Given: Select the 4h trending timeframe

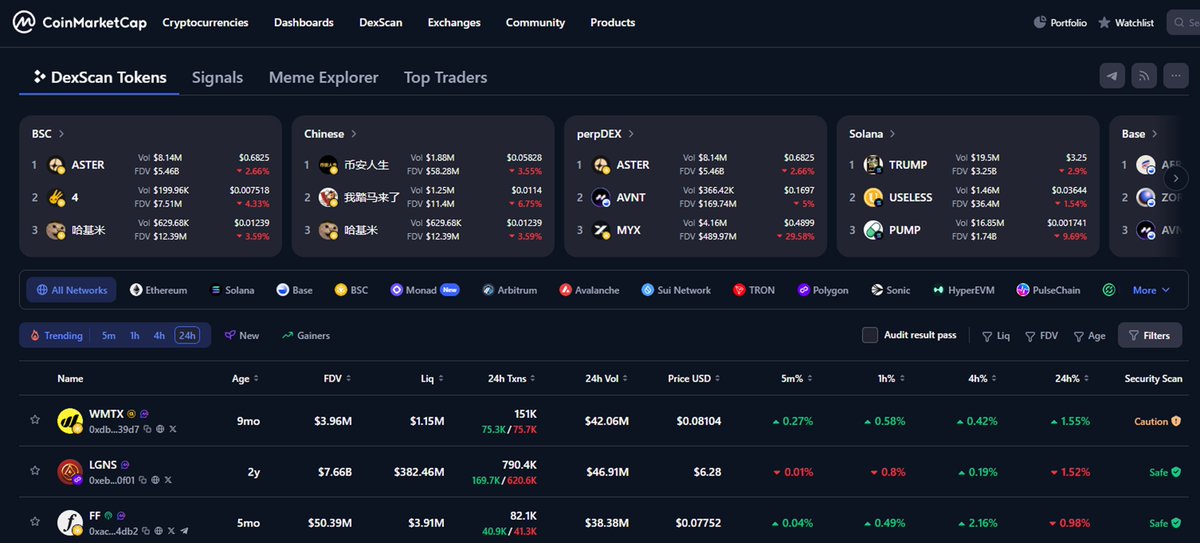Looking at the screenshot, I should pyautogui.click(x=159, y=336).
